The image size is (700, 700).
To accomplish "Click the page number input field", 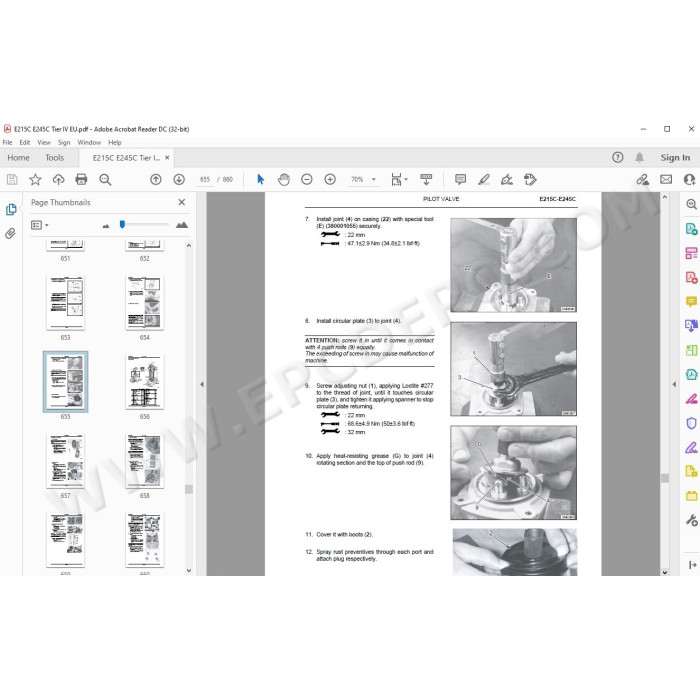I will click(205, 179).
